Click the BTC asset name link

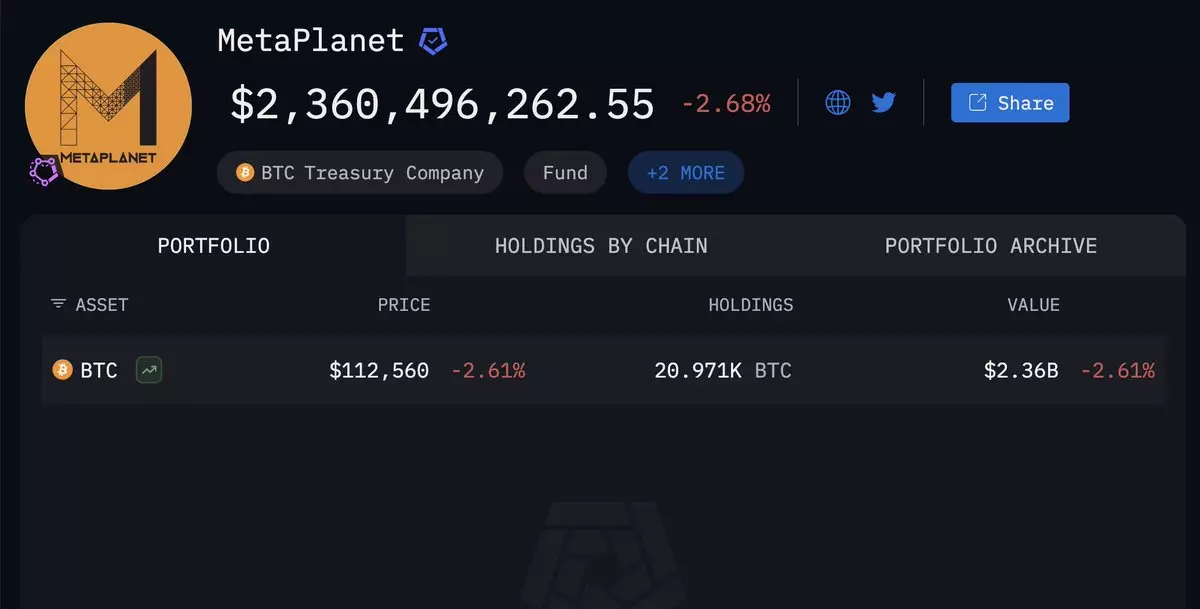99,370
